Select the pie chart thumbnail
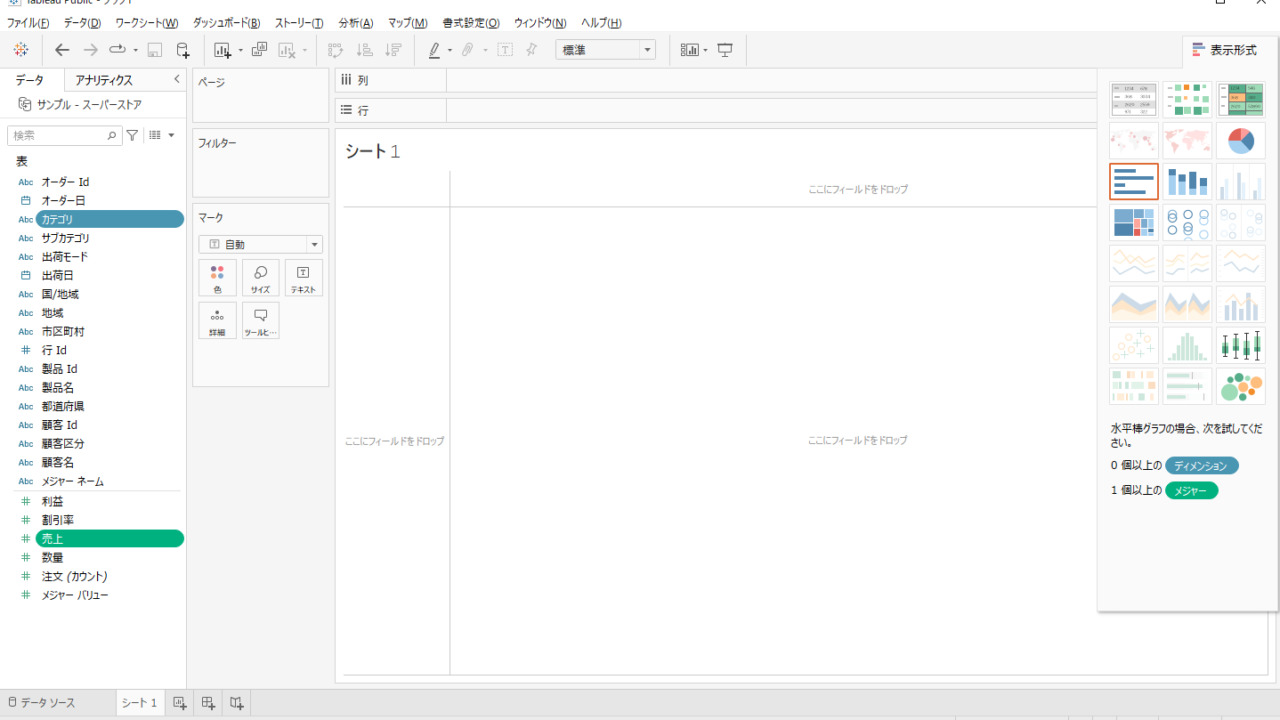Viewport: 1280px width, 720px height. [1241, 141]
